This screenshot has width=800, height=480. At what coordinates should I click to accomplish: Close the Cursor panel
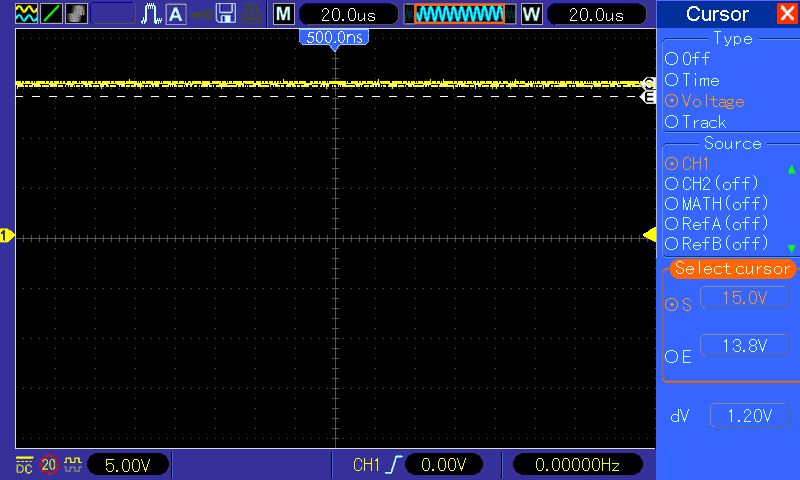[x=787, y=14]
